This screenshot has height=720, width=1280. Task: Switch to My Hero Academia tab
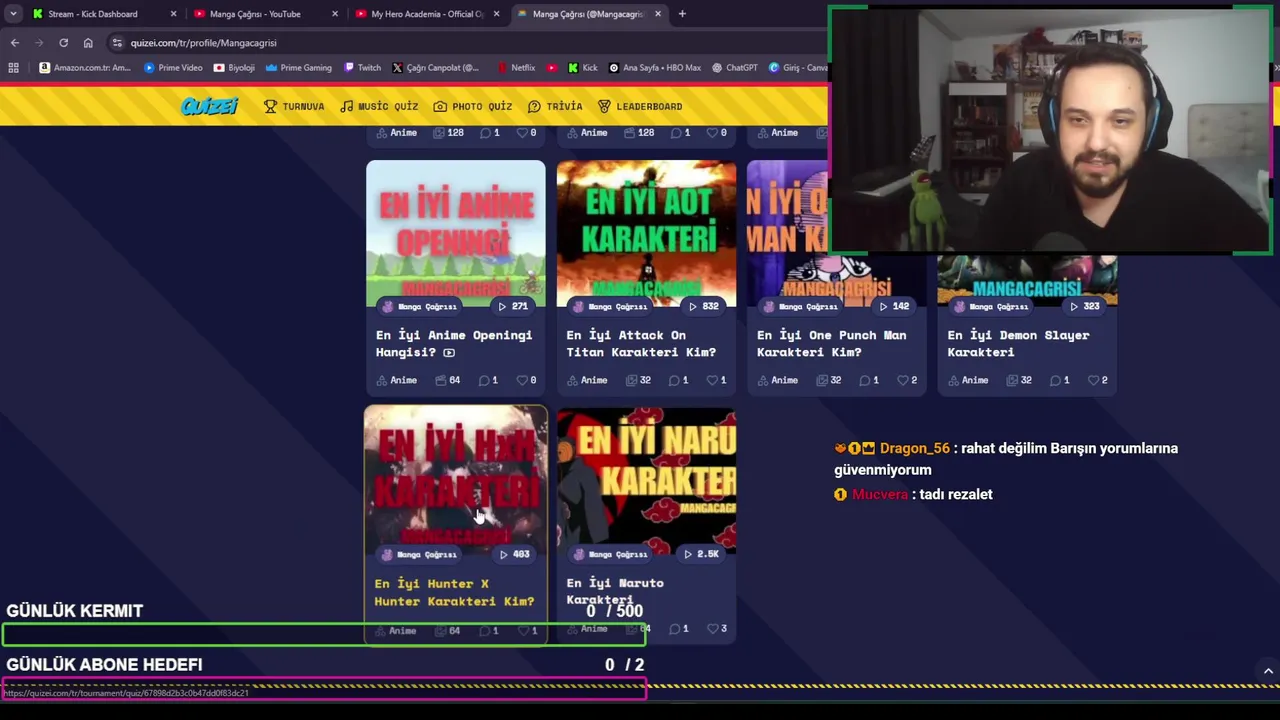coord(427,14)
